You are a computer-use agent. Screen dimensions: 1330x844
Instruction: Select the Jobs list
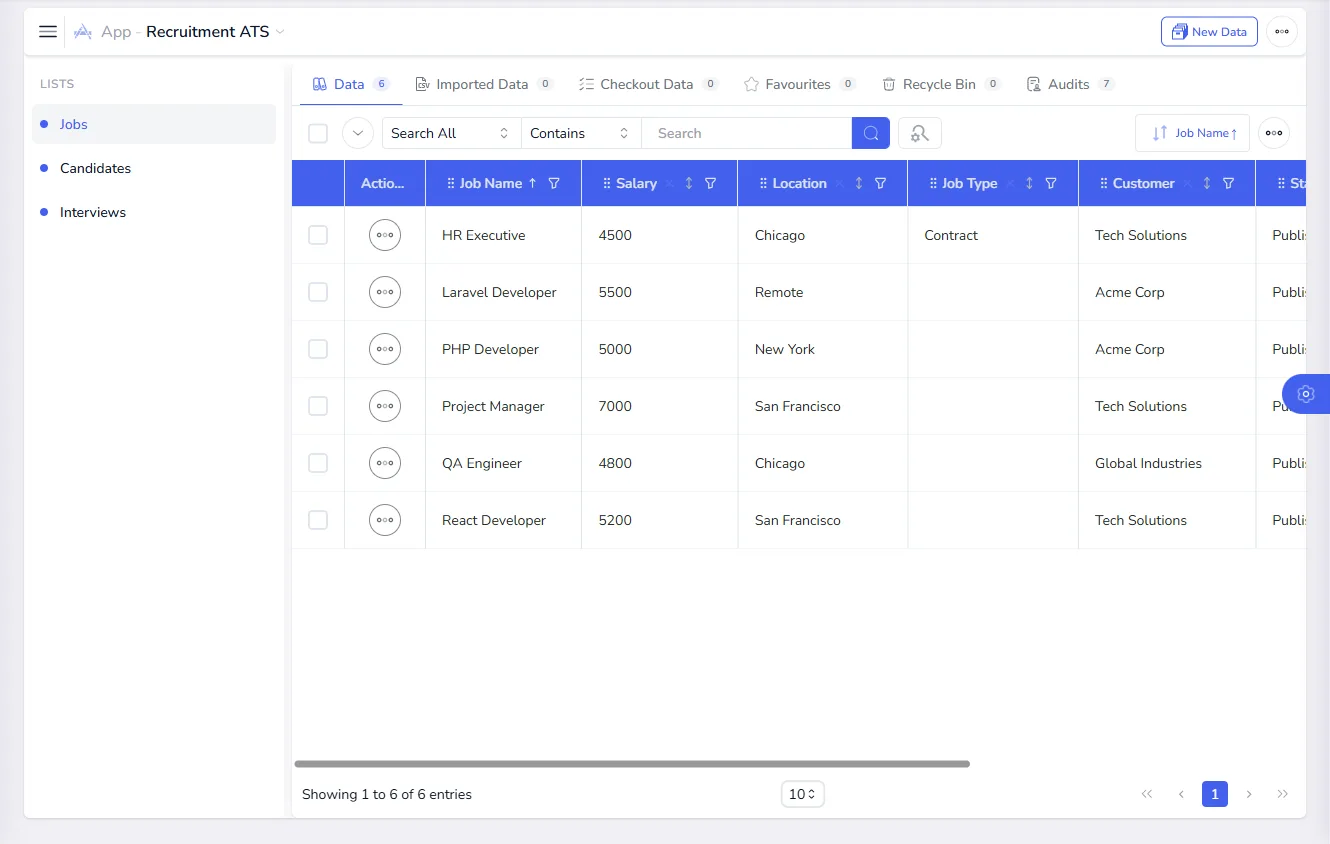coord(154,124)
